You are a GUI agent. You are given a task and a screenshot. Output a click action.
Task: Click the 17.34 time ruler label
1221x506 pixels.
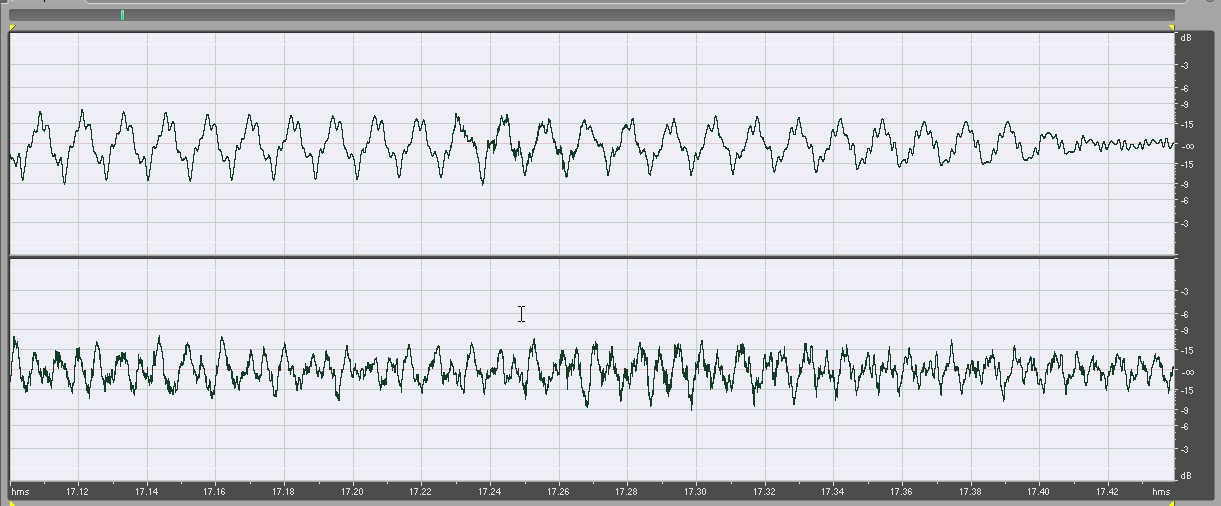click(833, 492)
